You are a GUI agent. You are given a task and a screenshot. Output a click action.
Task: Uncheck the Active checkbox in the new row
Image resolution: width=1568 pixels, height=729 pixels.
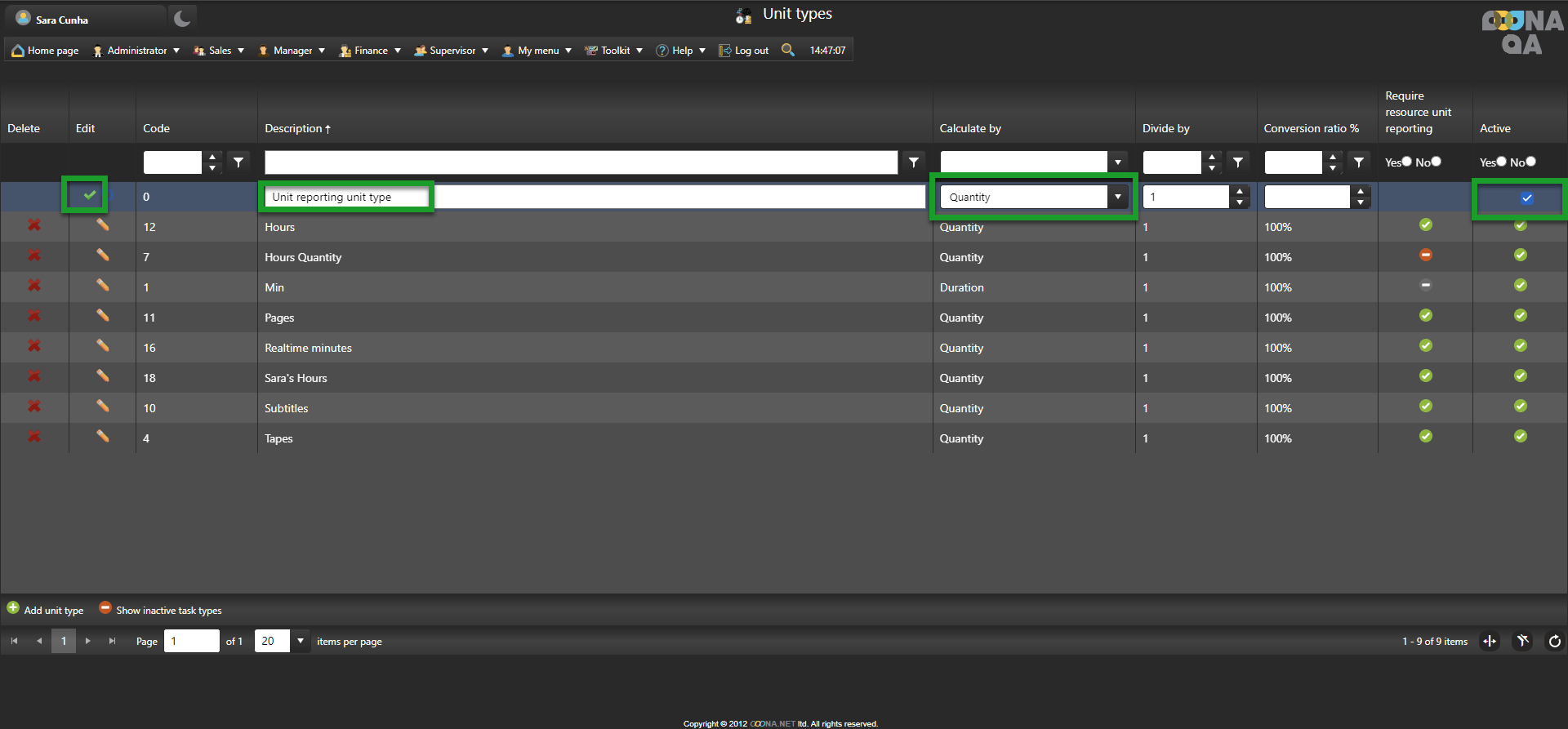[1526, 198]
